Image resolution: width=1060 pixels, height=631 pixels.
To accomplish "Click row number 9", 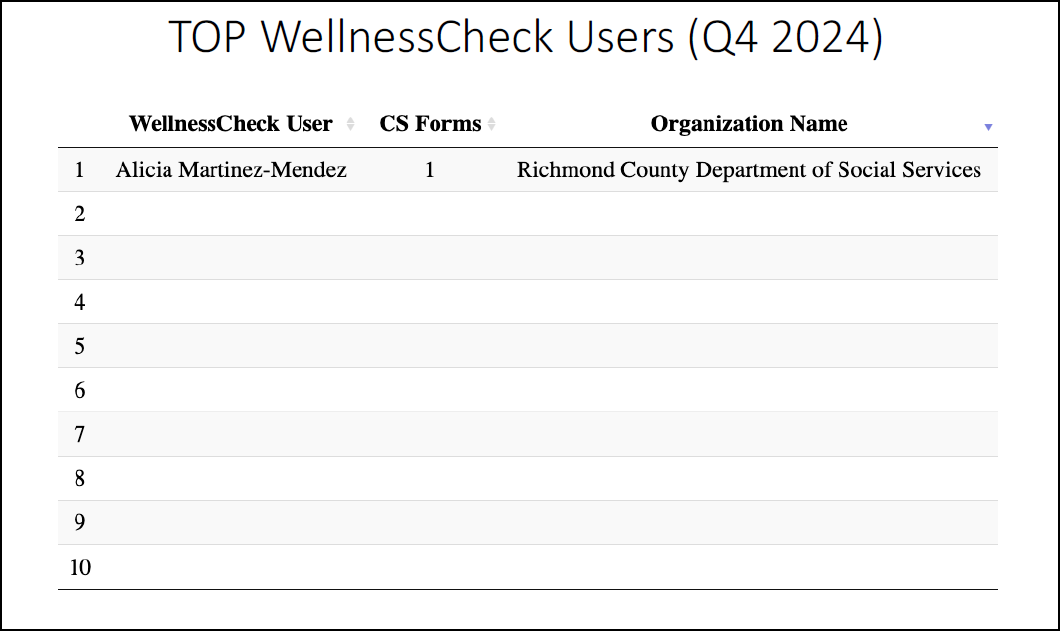I will [x=79, y=522].
